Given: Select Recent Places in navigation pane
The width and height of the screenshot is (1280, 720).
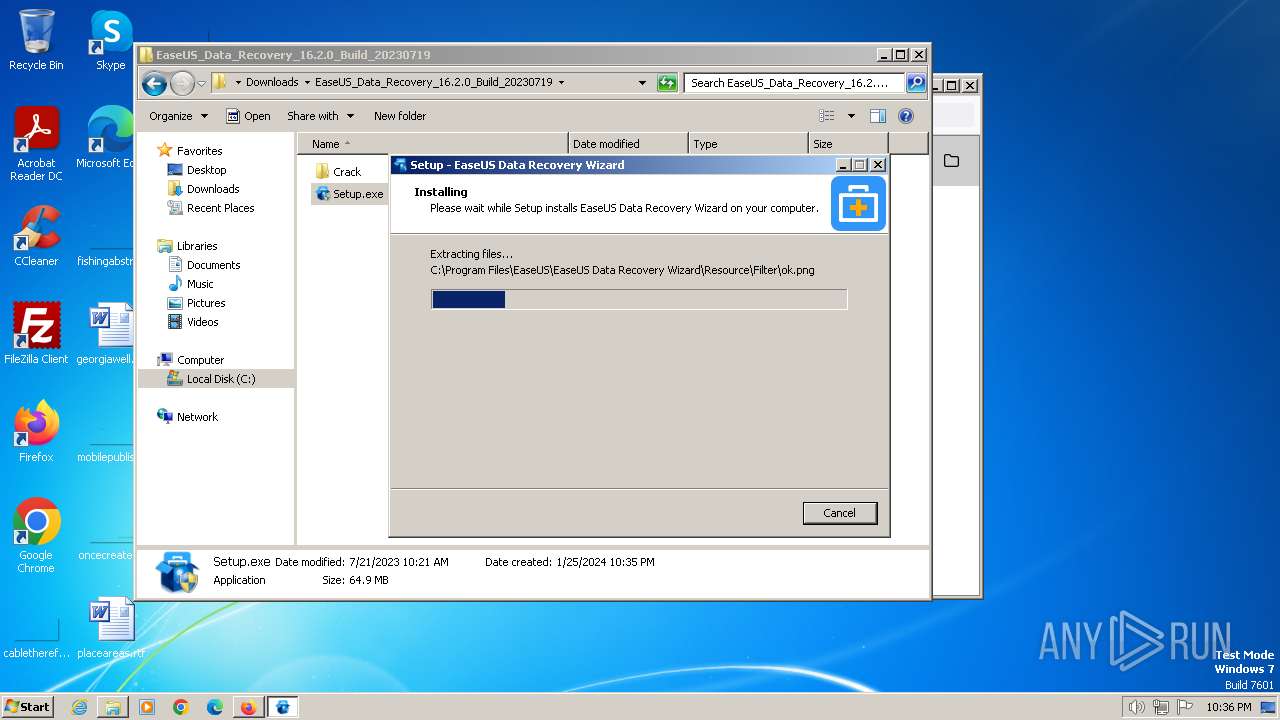Looking at the screenshot, I should tap(211, 208).
